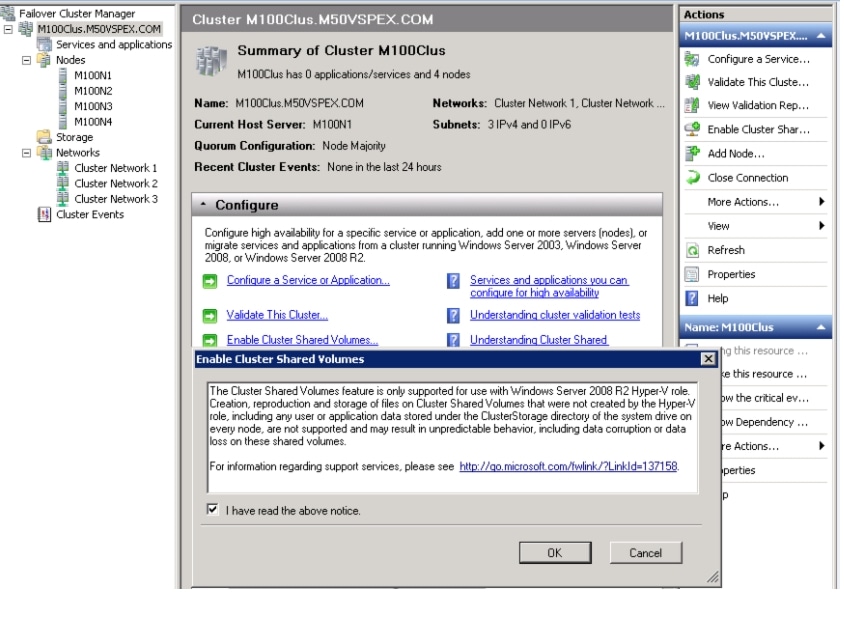Click Help in the cluster Actions group
This screenshot has height=619, width=844.
[718, 298]
